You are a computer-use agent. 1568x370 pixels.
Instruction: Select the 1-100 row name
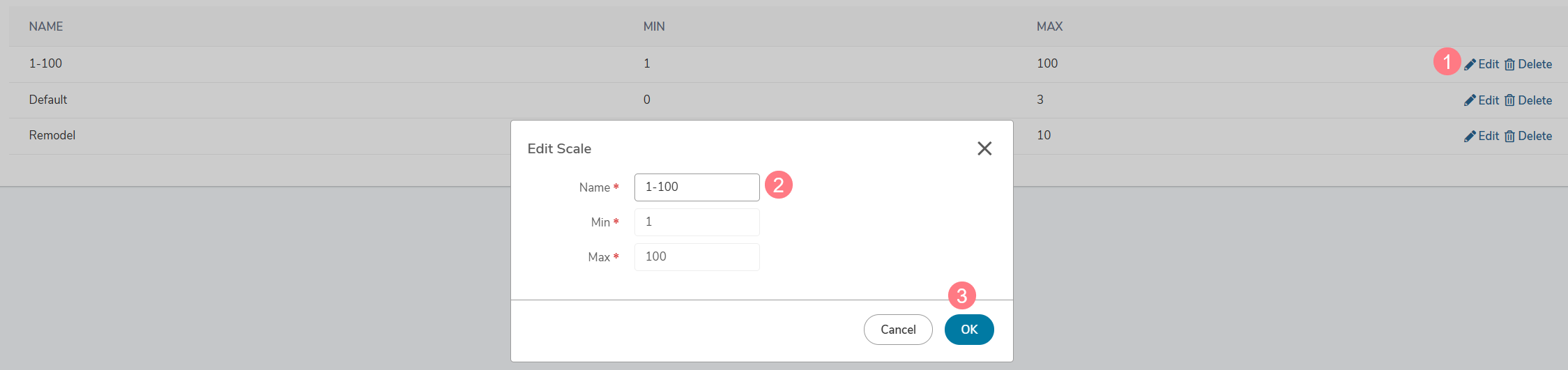point(45,63)
